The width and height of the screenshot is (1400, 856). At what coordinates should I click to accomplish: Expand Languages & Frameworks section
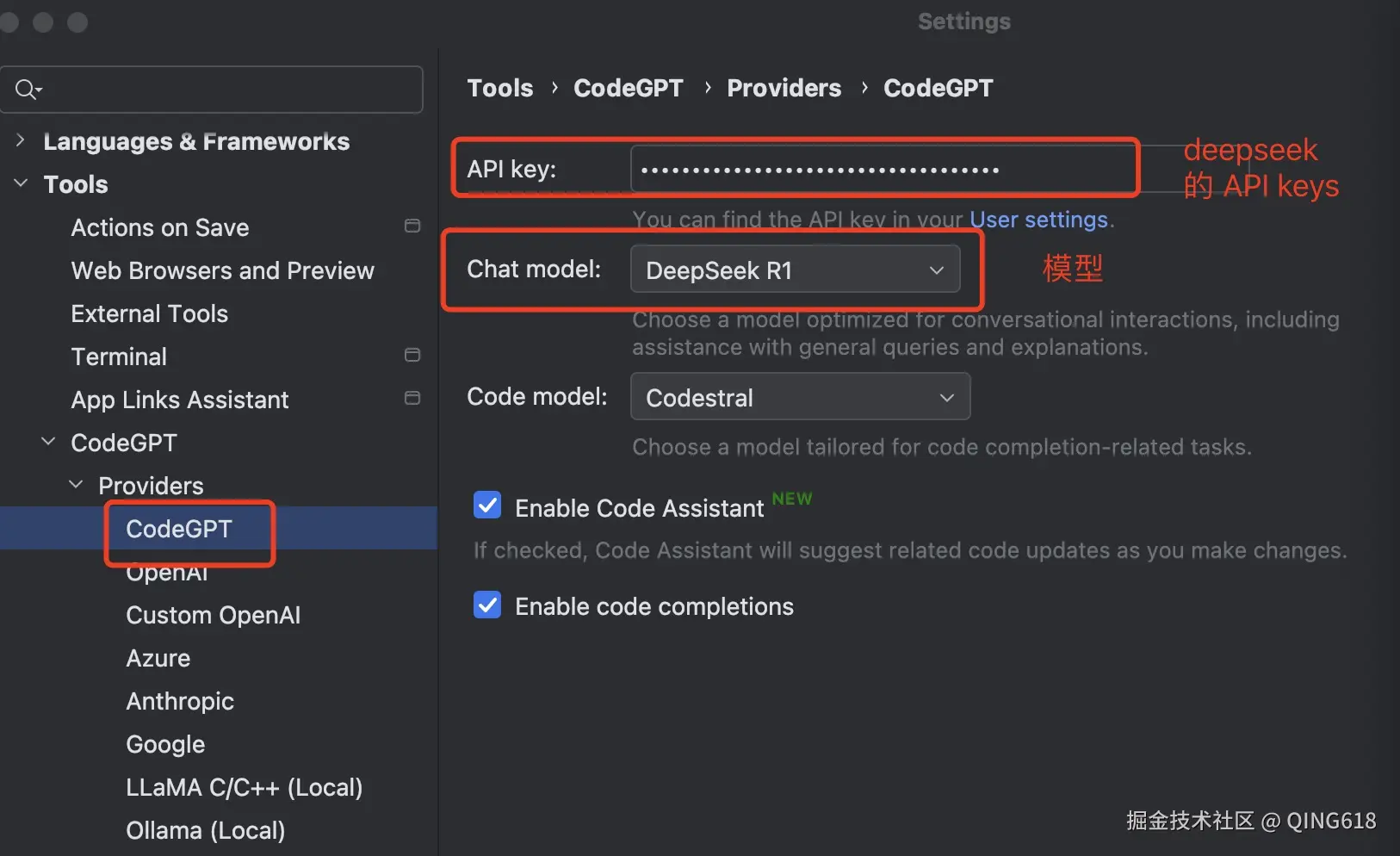21,140
